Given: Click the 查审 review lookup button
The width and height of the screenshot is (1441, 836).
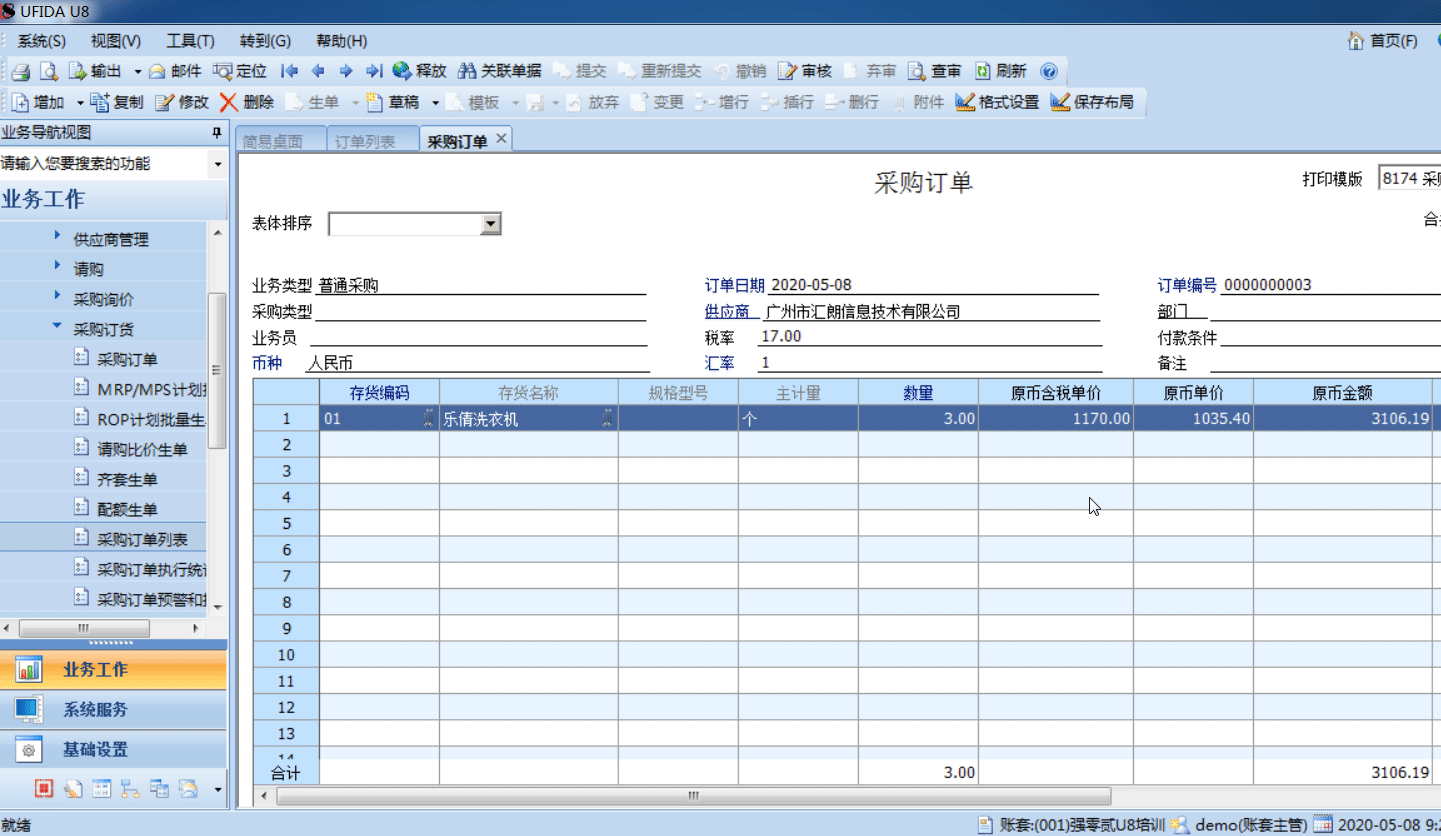Looking at the screenshot, I should tap(934, 71).
